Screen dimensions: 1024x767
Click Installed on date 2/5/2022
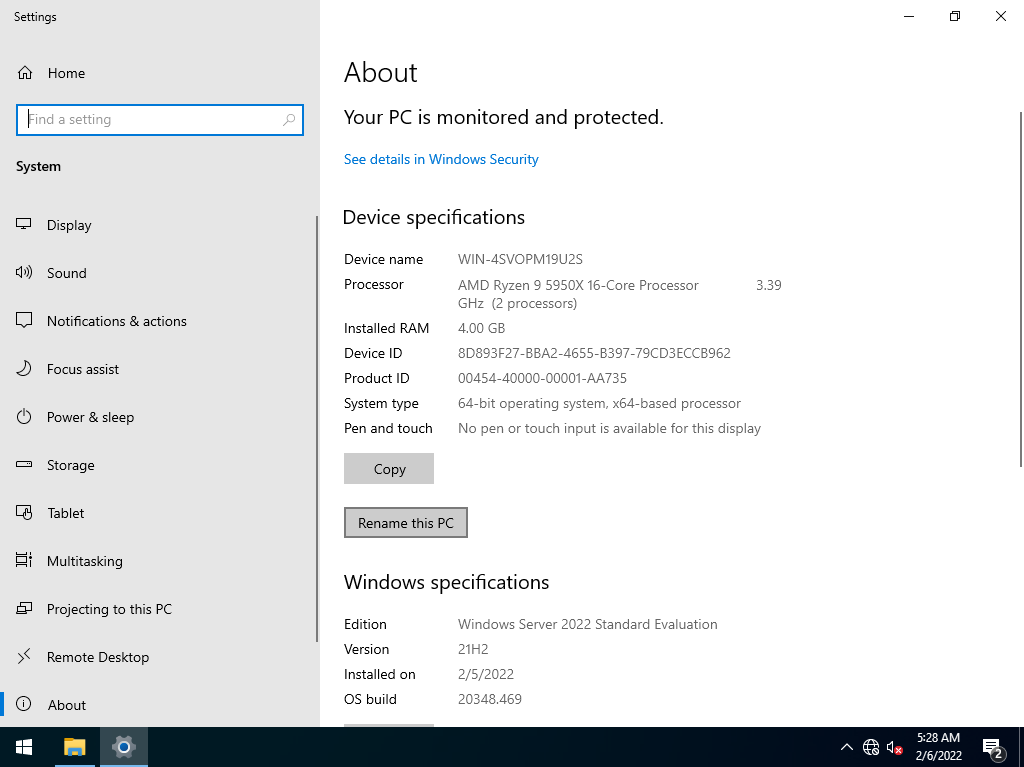(x=485, y=674)
